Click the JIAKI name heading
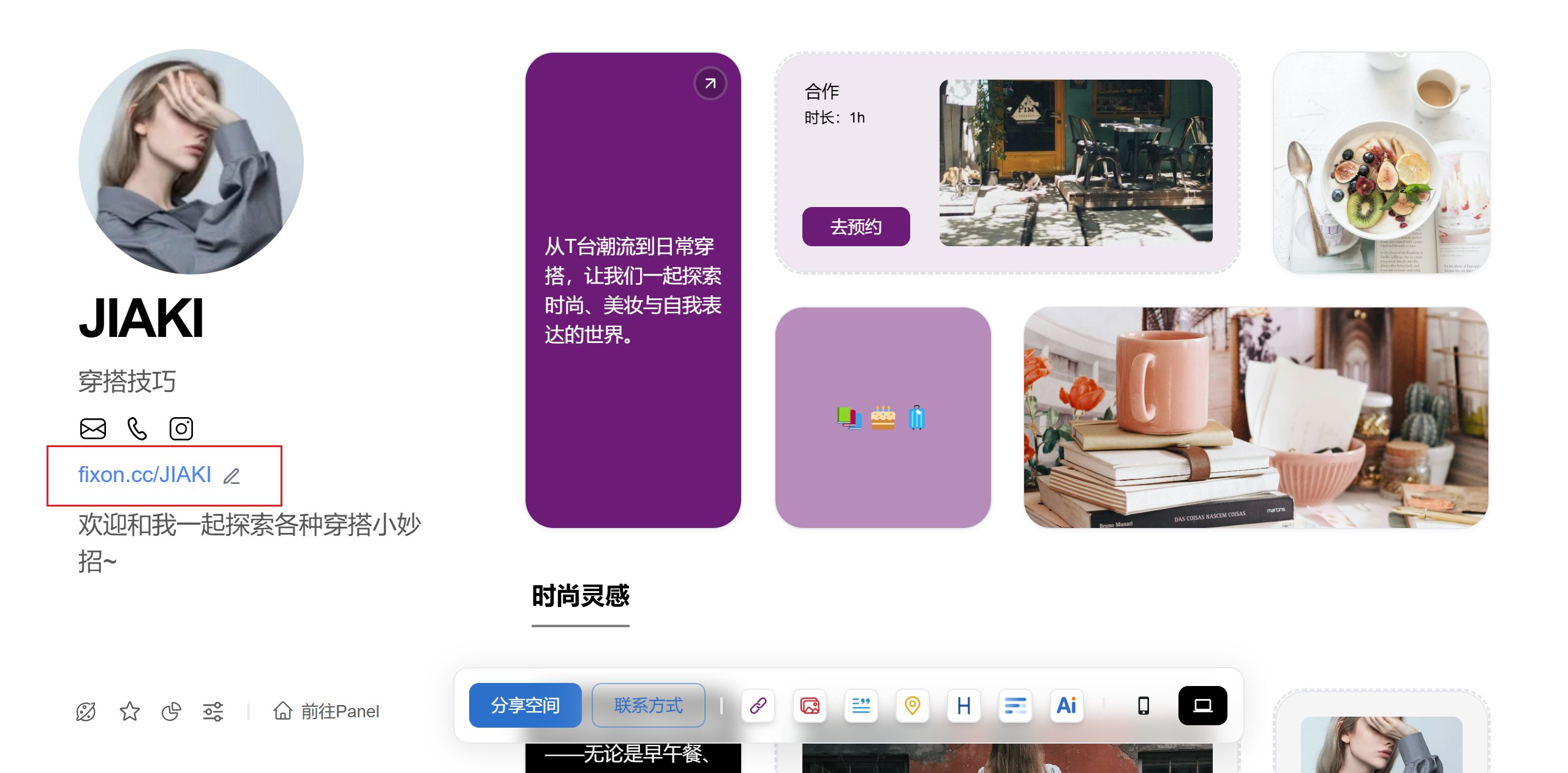The height and width of the screenshot is (773, 1568). [x=141, y=319]
